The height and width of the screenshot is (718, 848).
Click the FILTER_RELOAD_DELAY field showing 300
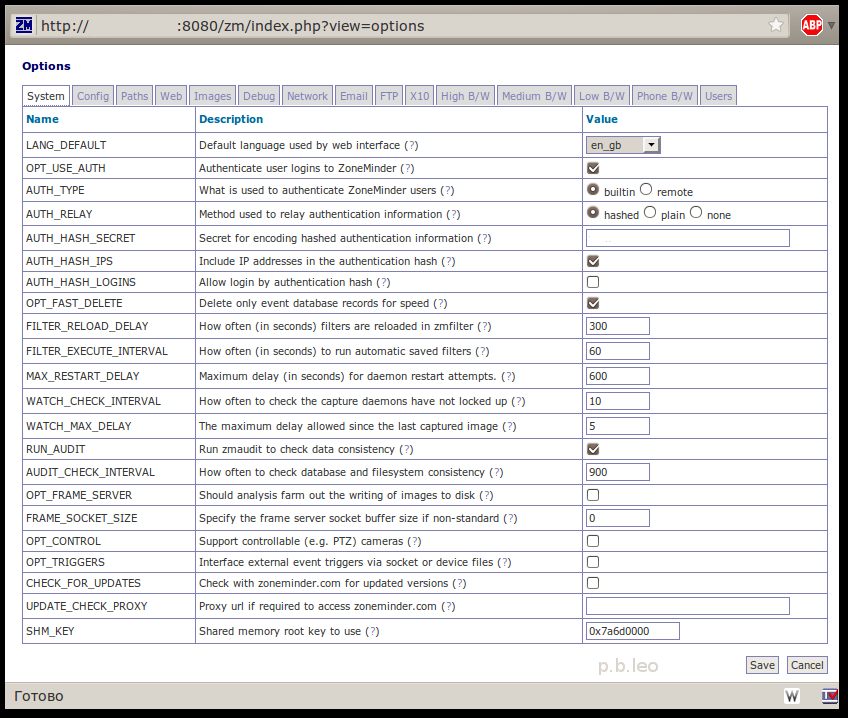click(618, 326)
